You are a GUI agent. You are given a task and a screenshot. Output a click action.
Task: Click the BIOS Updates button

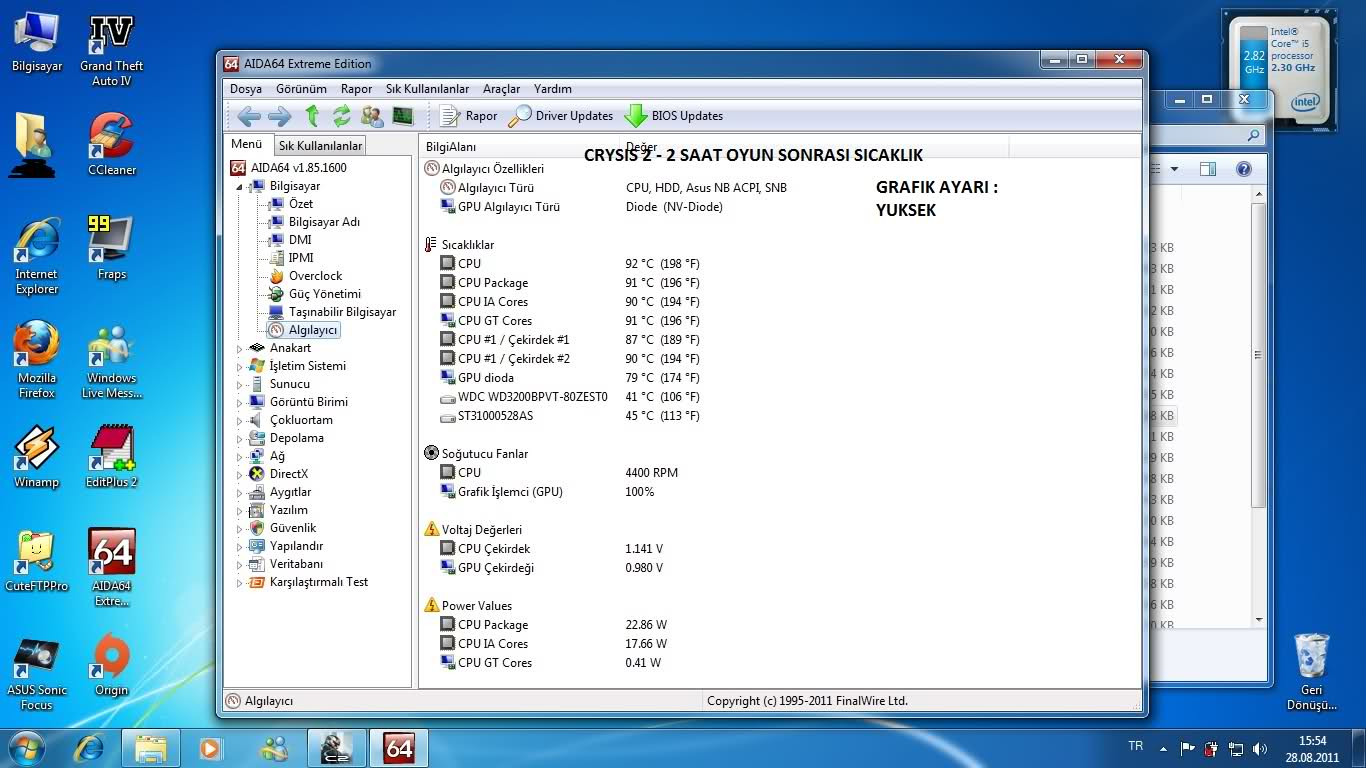674,116
